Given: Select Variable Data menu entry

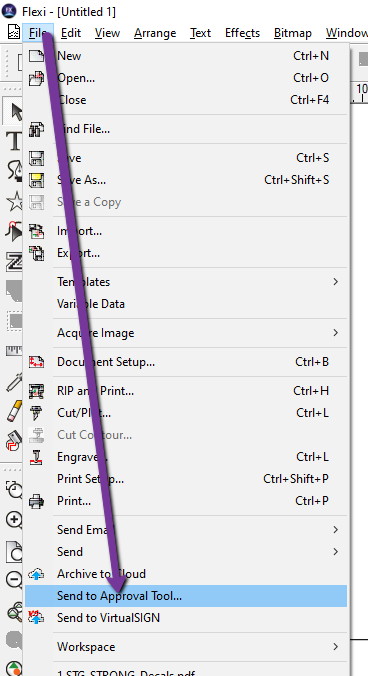Looking at the screenshot, I should click(x=186, y=304).
